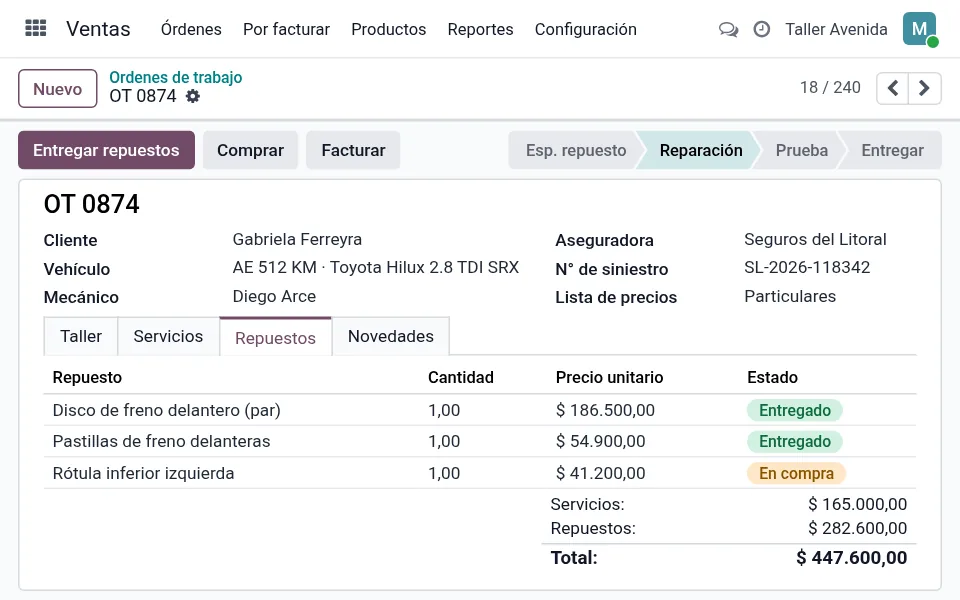Click the Servicios subtotal $ 165.000,00
Image resolution: width=960 pixels, height=600 pixels.
click(857, 504)
